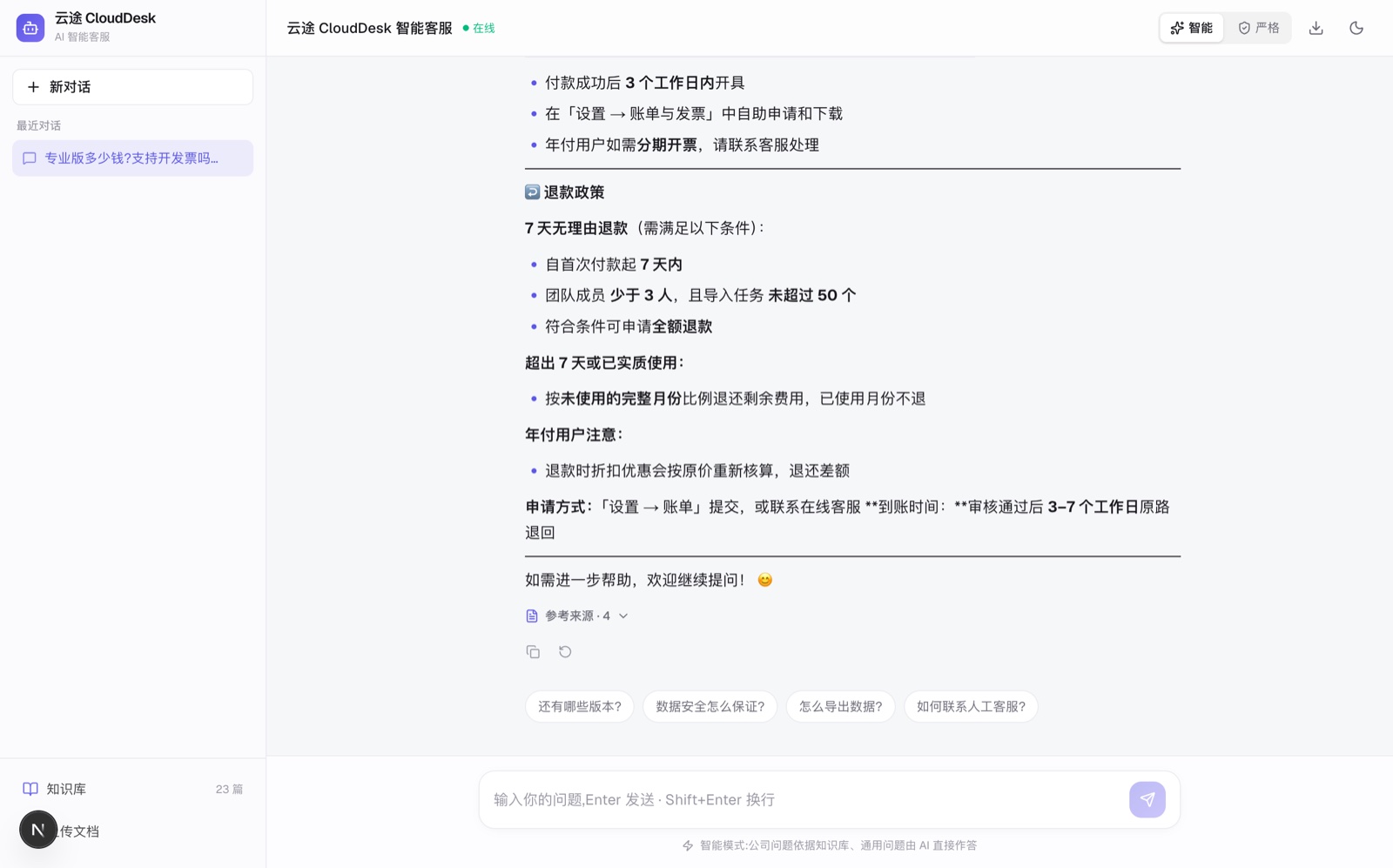Open recent chat 专业版多少钱?支持开发票吗

[x=132, y=158]
